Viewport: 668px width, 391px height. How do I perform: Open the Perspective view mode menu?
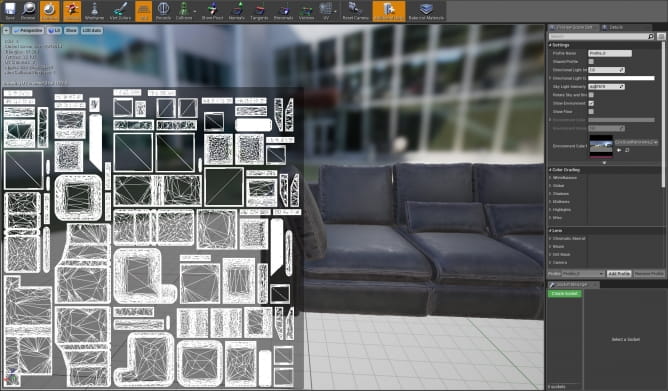point(28,30)
